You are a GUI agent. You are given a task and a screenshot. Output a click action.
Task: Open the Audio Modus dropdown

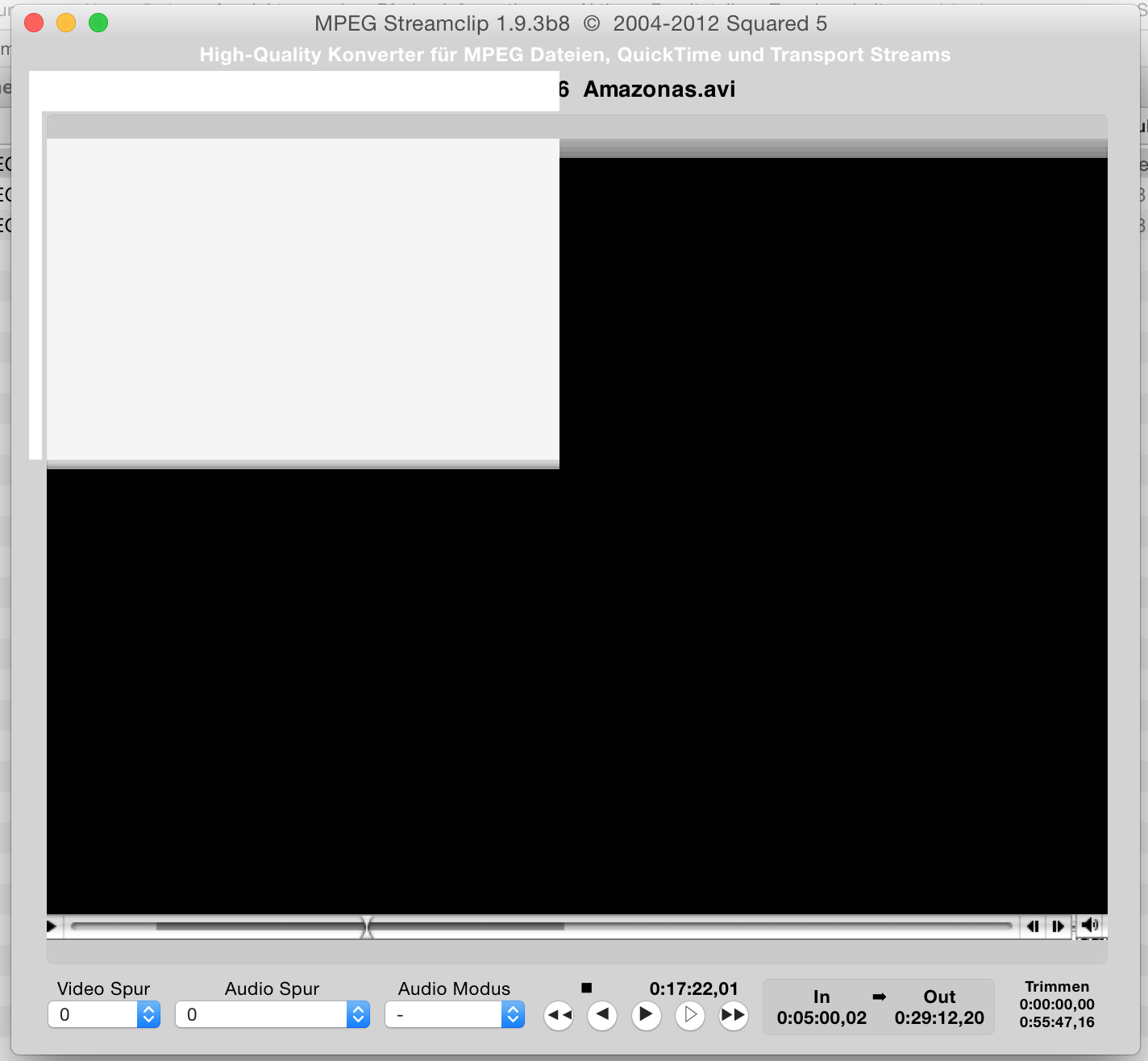click(455, 1014)
